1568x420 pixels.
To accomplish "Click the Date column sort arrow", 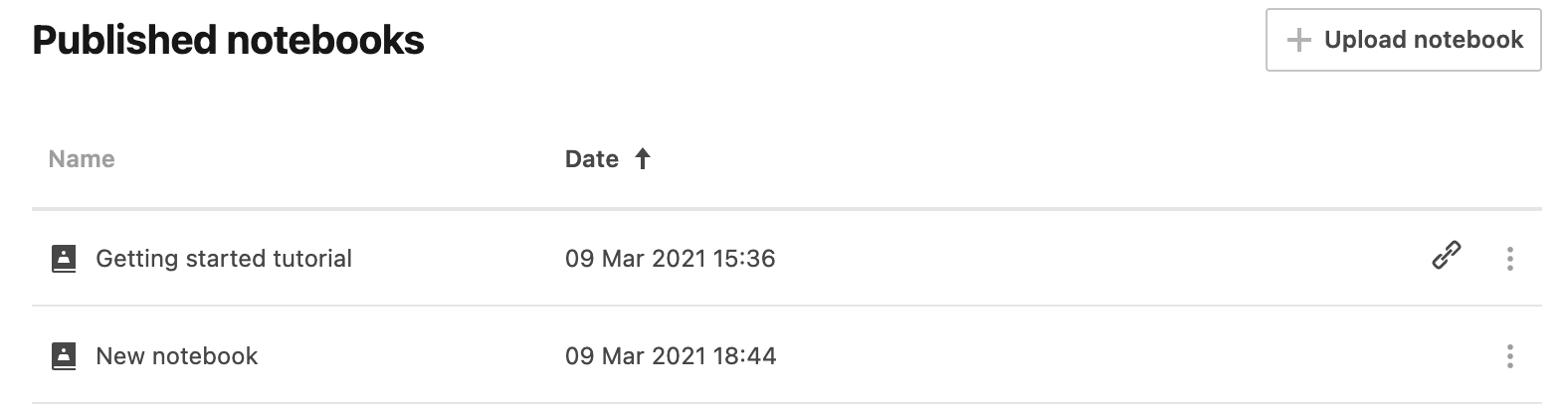I will tap(643, 159).
